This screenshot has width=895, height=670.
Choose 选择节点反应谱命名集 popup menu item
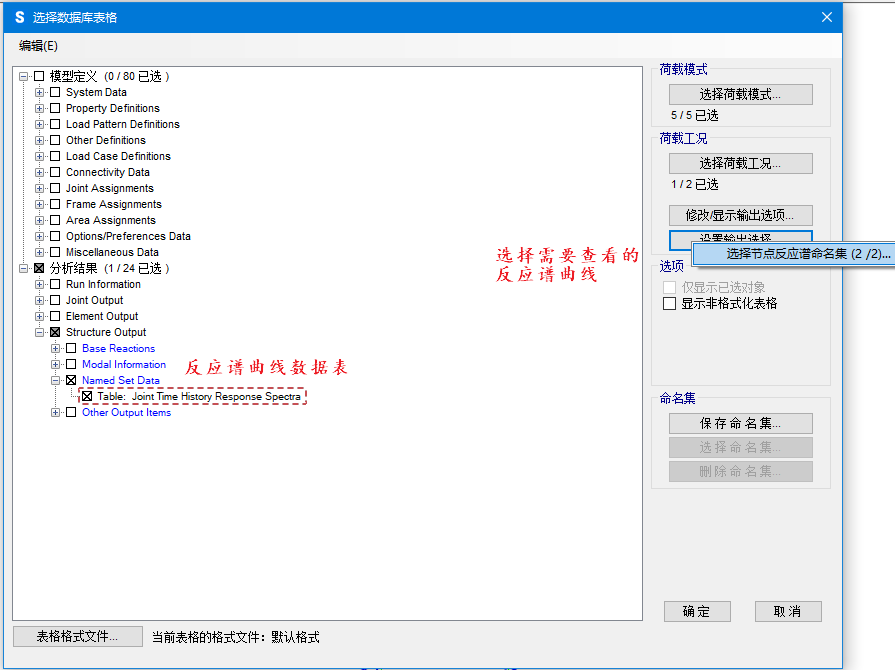pyautogui.click(x=808, y=254)
